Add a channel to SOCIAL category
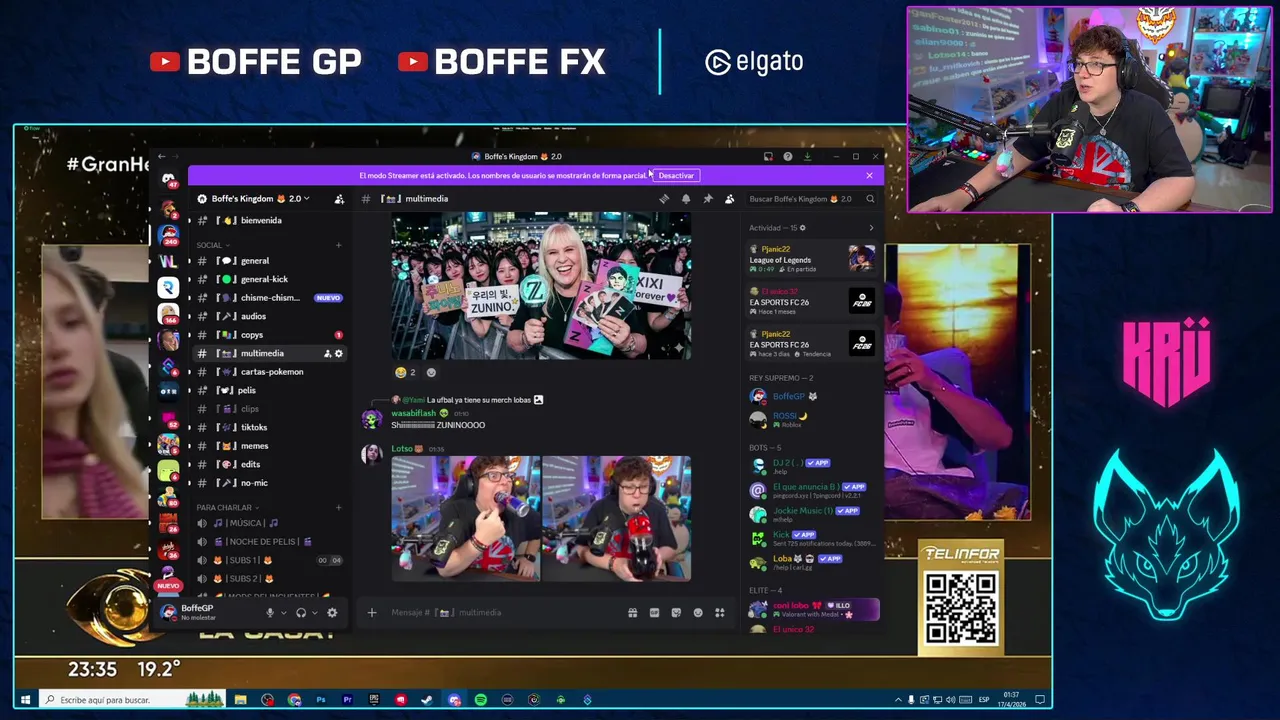Image resolution: width=1280 pixels, height=720 pixels. tap(338, 245)
